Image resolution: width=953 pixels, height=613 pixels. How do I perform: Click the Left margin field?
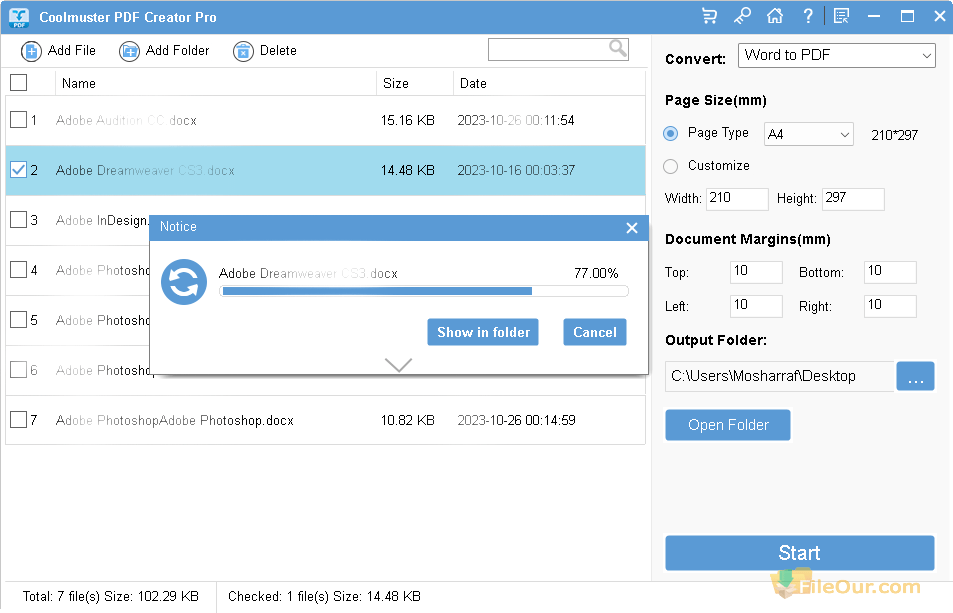point(756,306)
